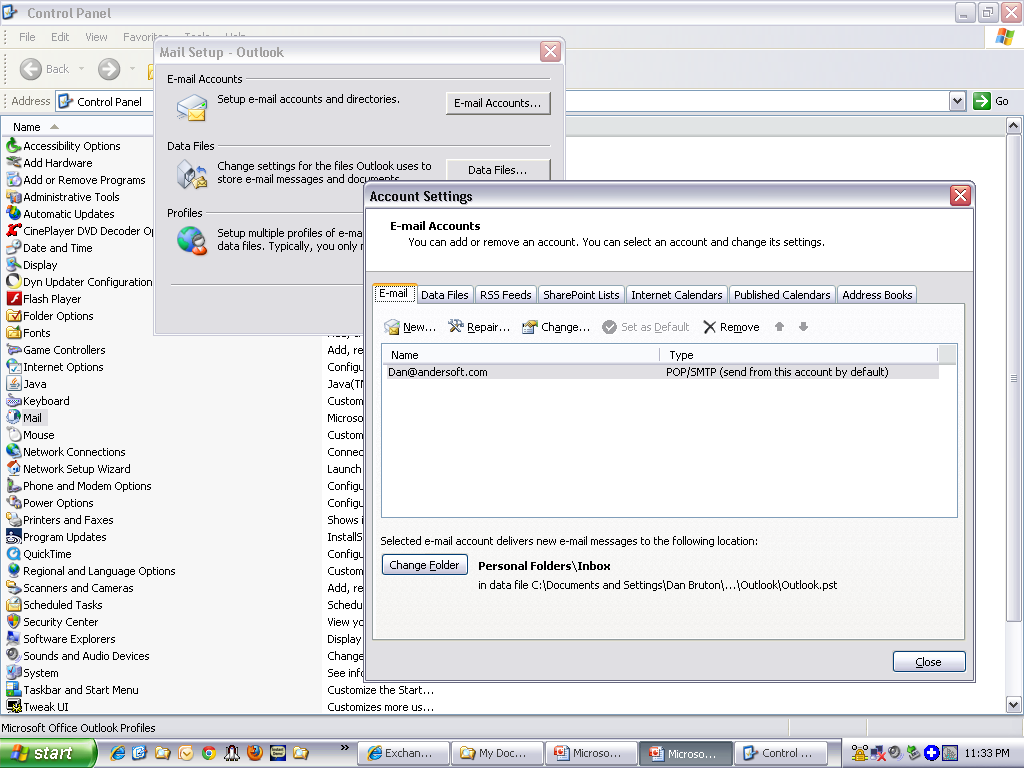Launch Internet Explorer from quick launch

coord(118,753)
